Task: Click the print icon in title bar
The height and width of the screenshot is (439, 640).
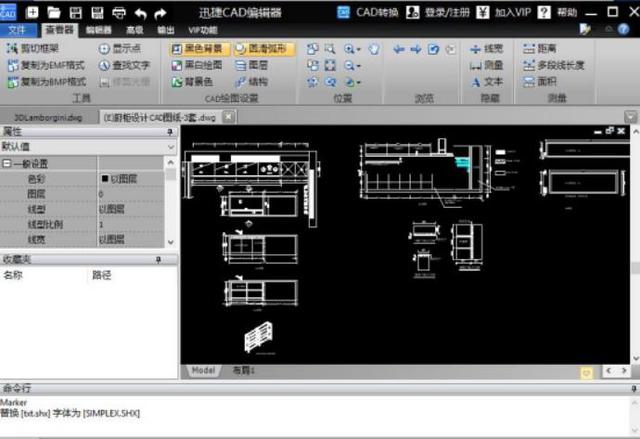Action: 118,13
